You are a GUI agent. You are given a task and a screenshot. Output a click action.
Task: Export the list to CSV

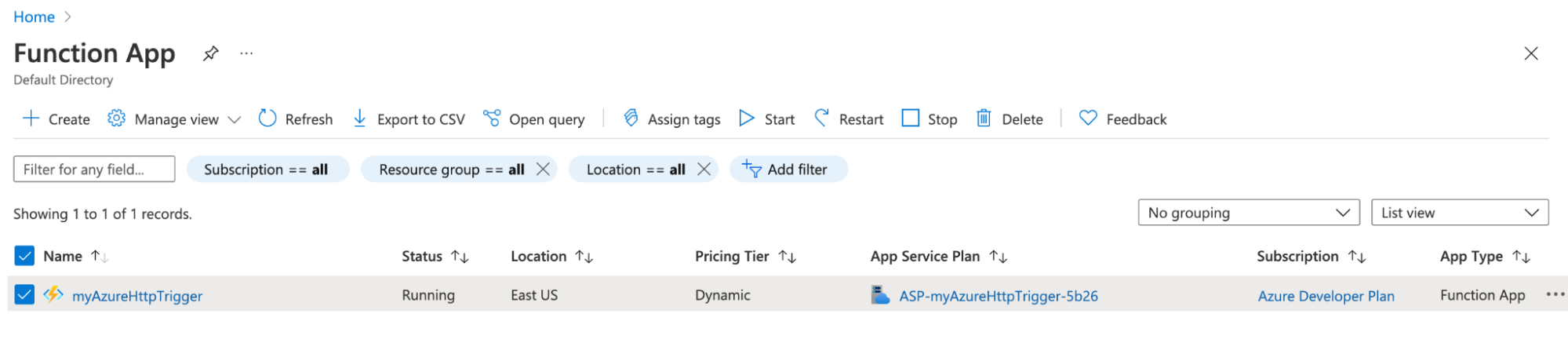click(x=409, y=119)
